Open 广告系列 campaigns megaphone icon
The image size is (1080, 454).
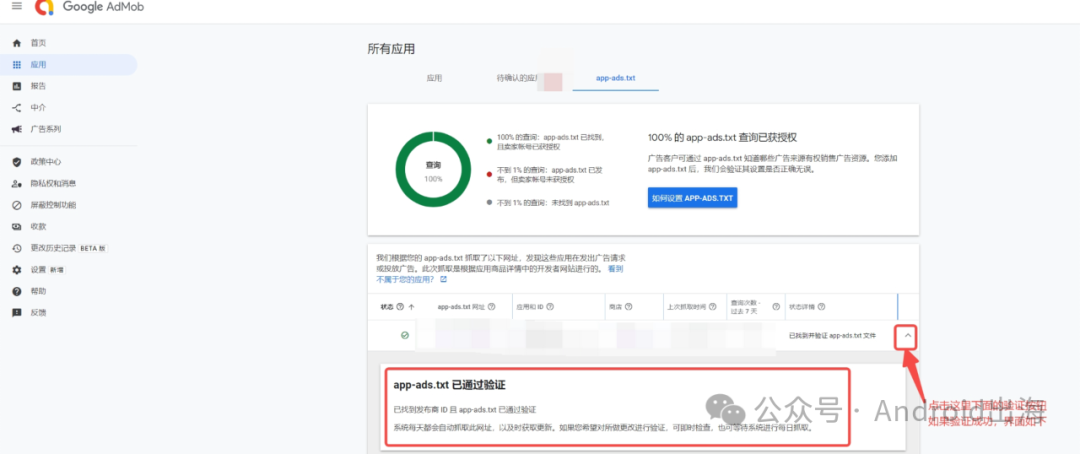tap(17, 129)
